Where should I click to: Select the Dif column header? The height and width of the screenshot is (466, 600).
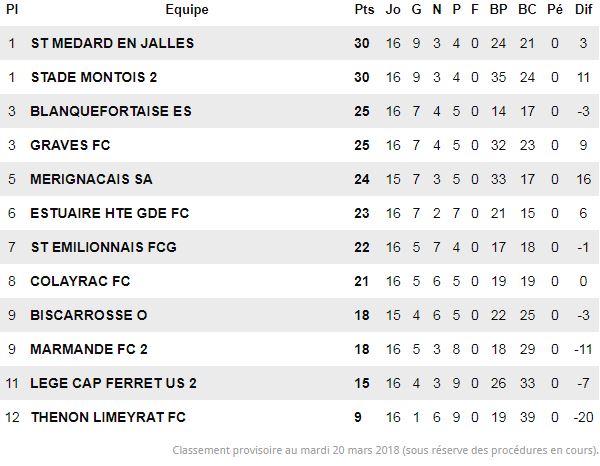tap(583, 9)
